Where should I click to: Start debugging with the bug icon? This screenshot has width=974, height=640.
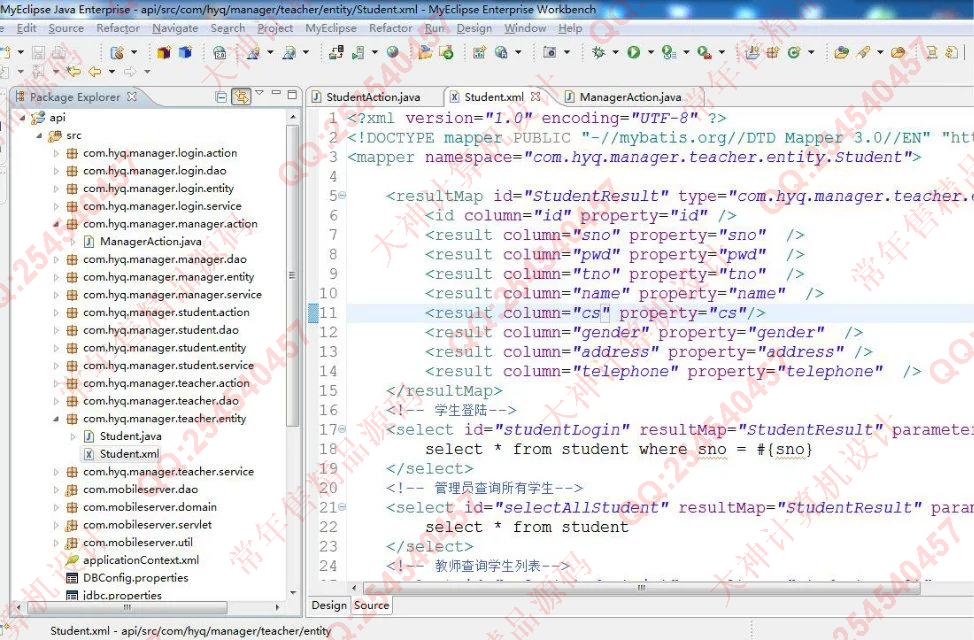click(599, 53)
